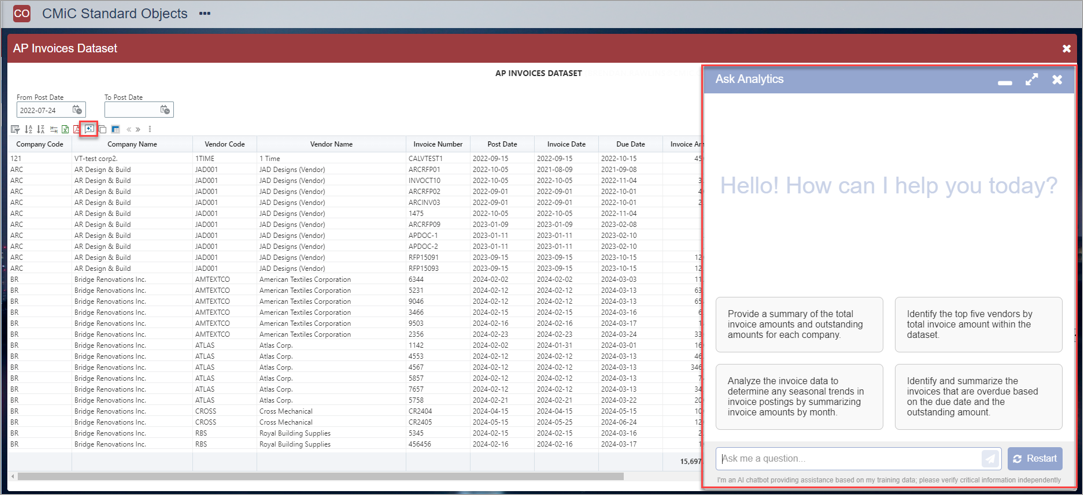The width and height of the screenshot is (1083, 495).
Task: Click the horizontal scrollbar under the table
Action: (321, 476)
